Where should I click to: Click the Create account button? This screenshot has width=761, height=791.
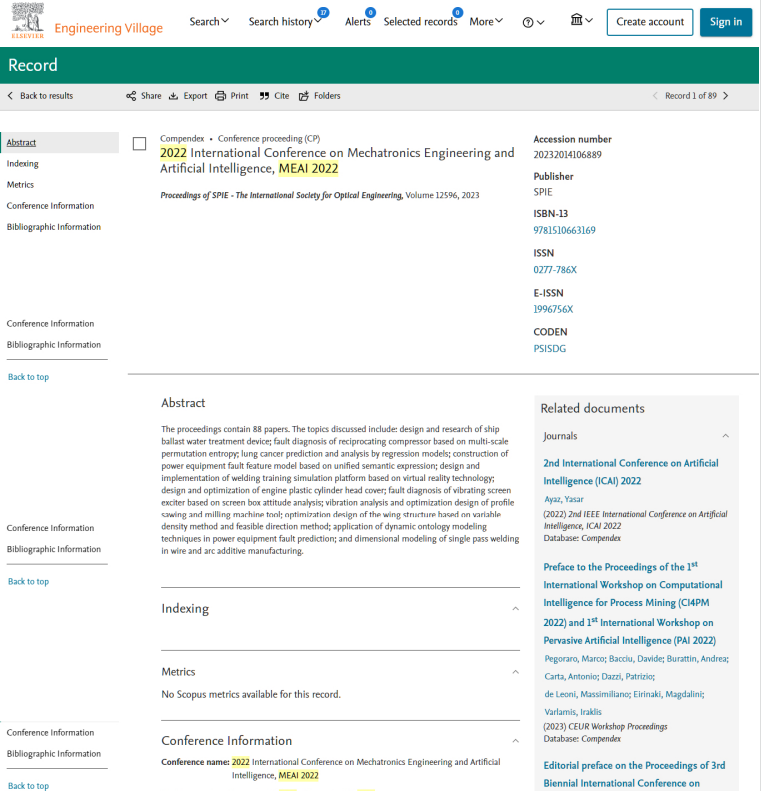click(x=650, y=22)
